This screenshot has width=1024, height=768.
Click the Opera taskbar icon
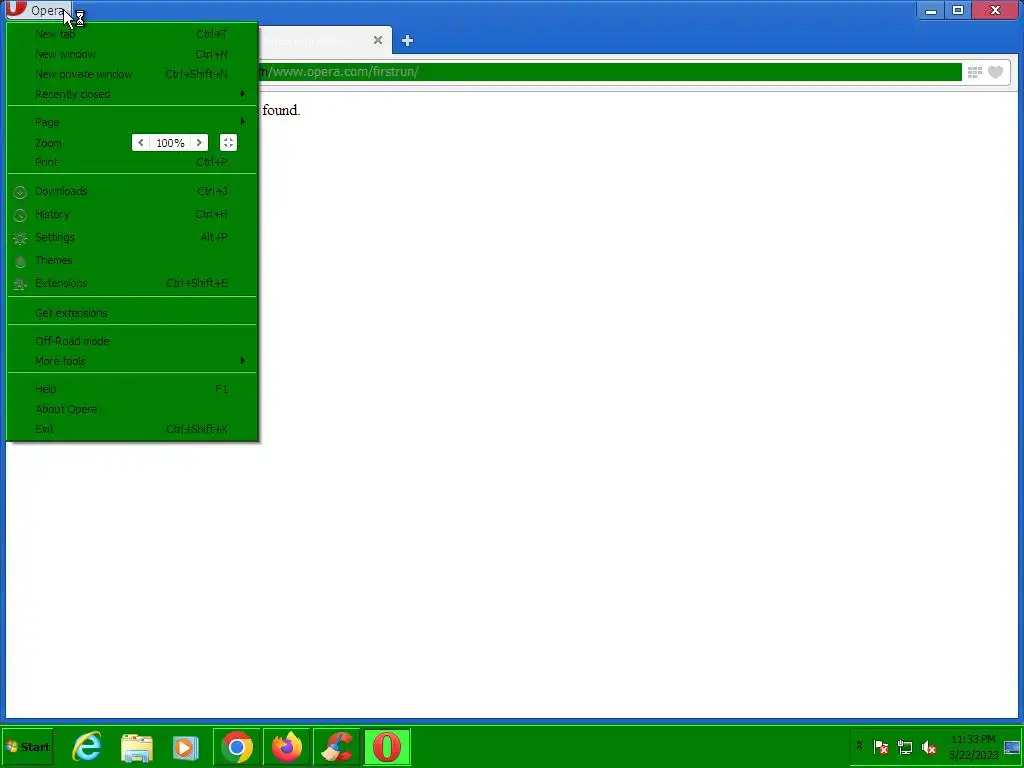click(387, 746)
